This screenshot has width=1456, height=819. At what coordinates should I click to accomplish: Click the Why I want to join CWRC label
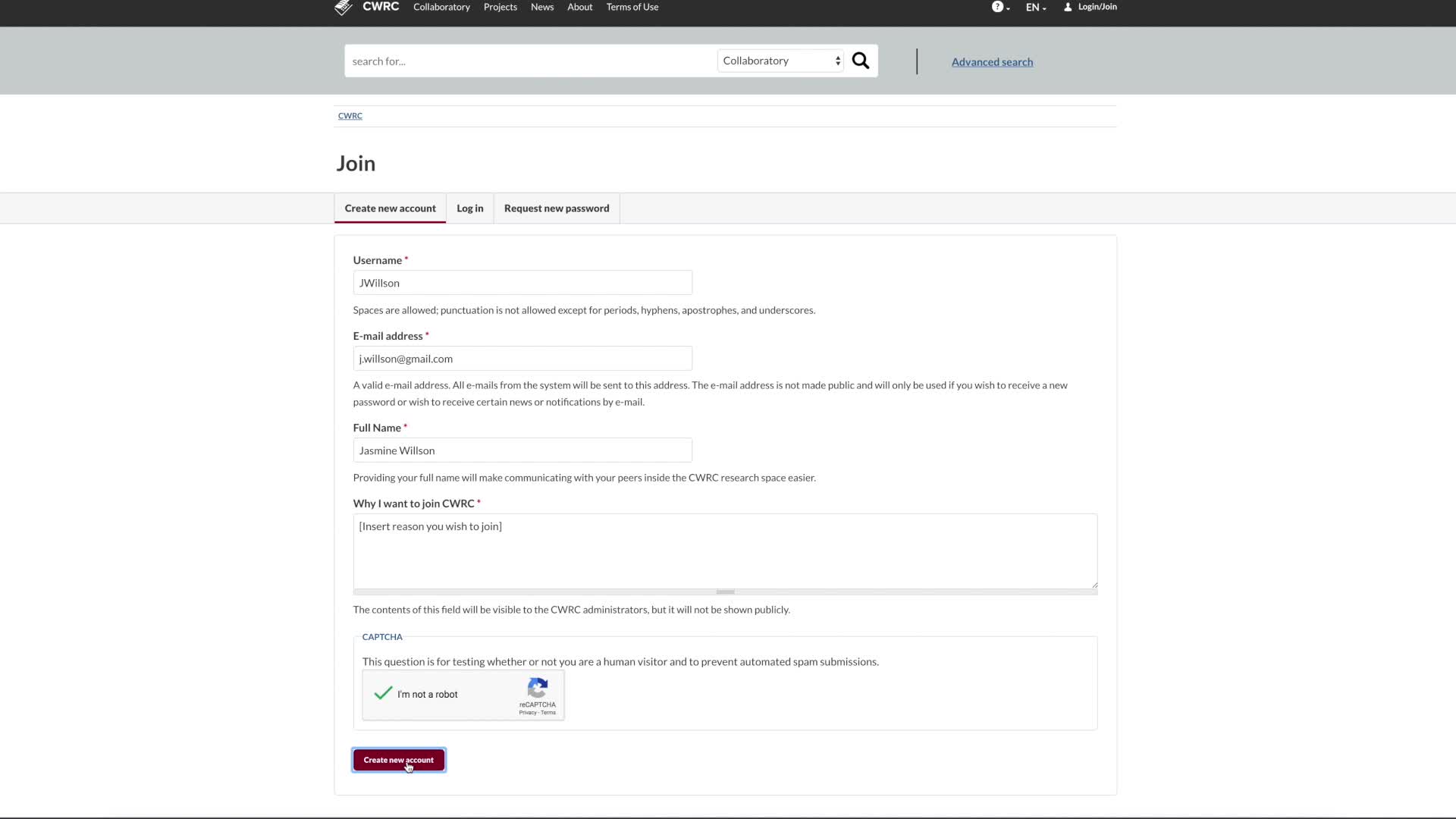414,504
